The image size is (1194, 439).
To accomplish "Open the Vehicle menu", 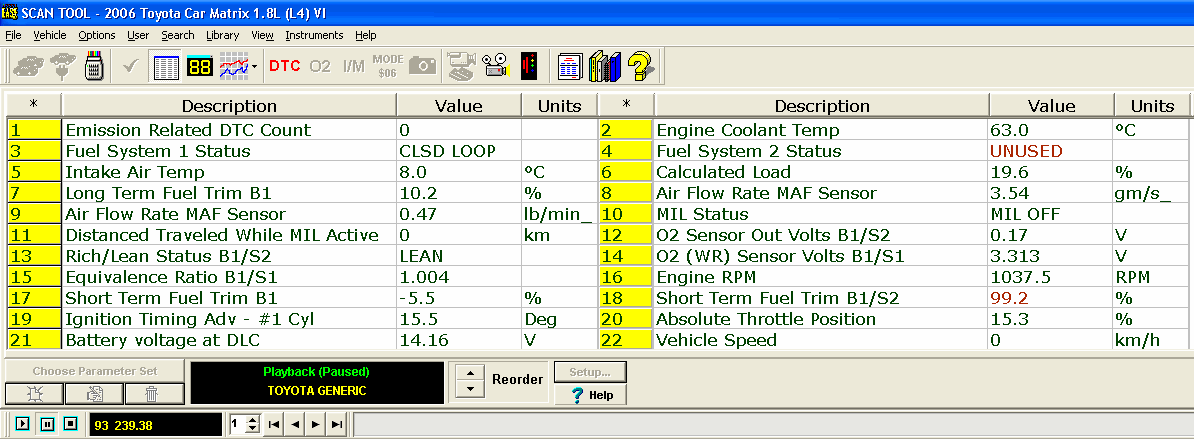I will point(49,35).
